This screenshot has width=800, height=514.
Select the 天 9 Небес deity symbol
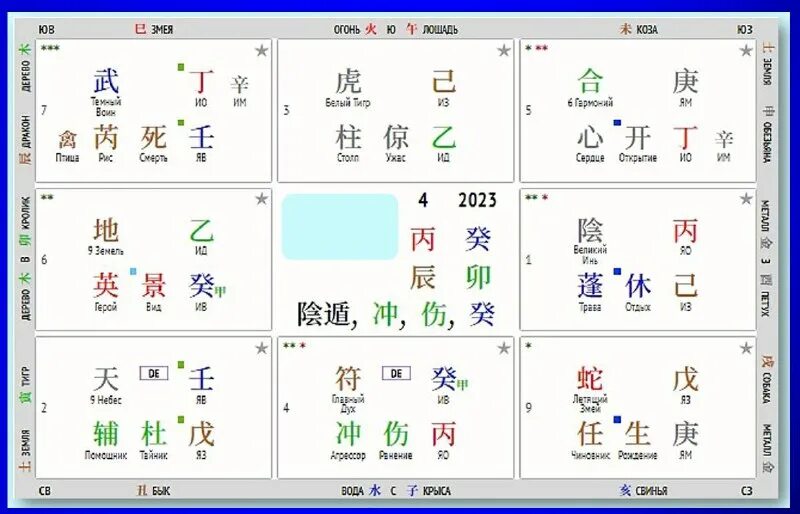[106, 379]
